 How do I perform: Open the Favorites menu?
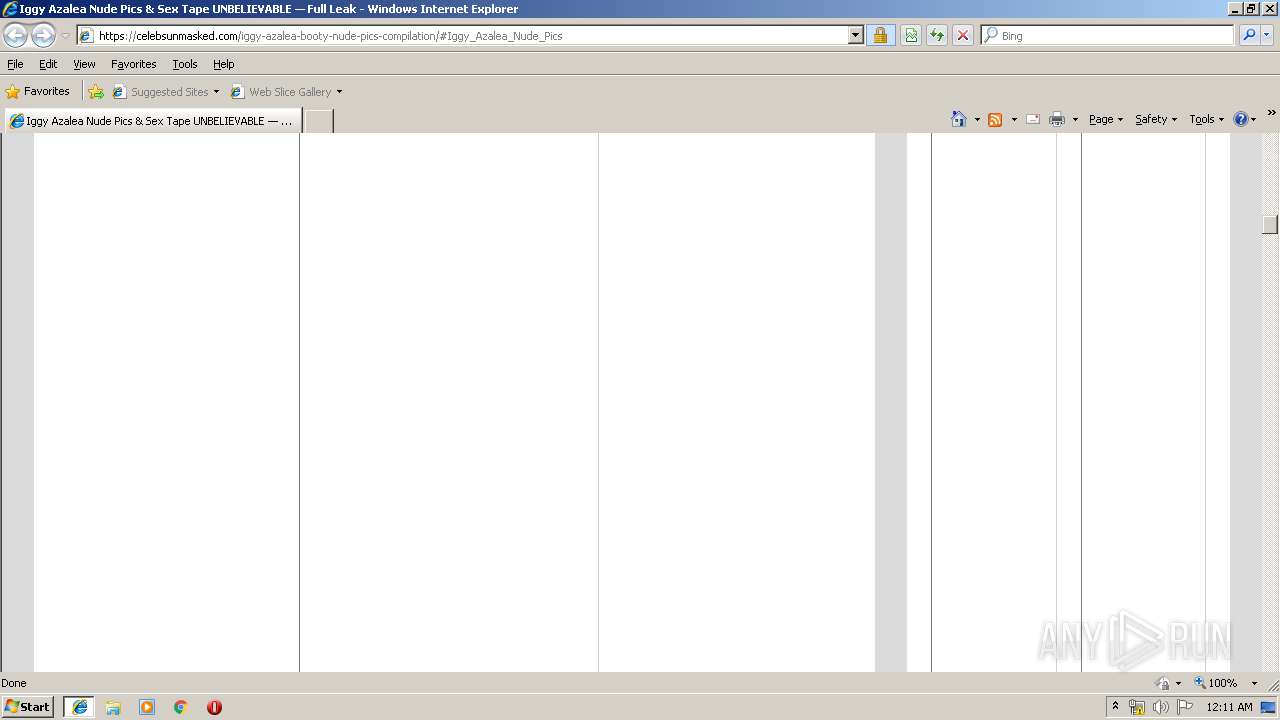[x=134, y=64]
